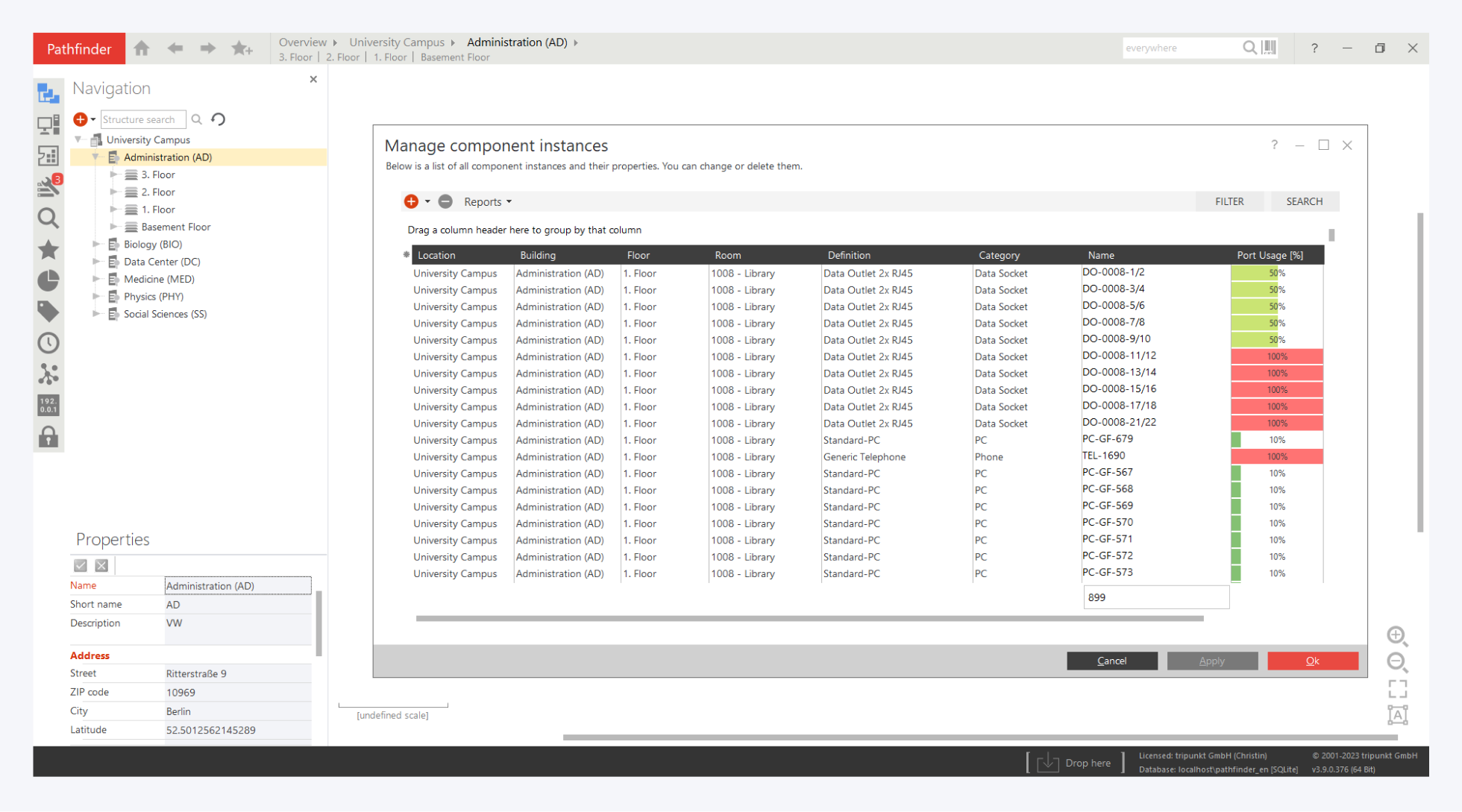Click the refresh icon beside structure search
Screen dimensions: 1462x812
click(x=219, y=119)
